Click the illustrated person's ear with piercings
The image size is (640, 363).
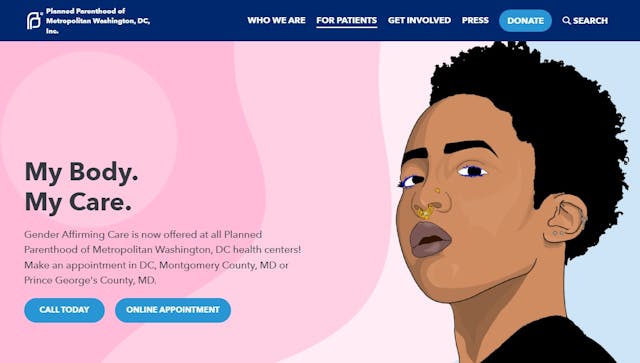coord(567,219)
